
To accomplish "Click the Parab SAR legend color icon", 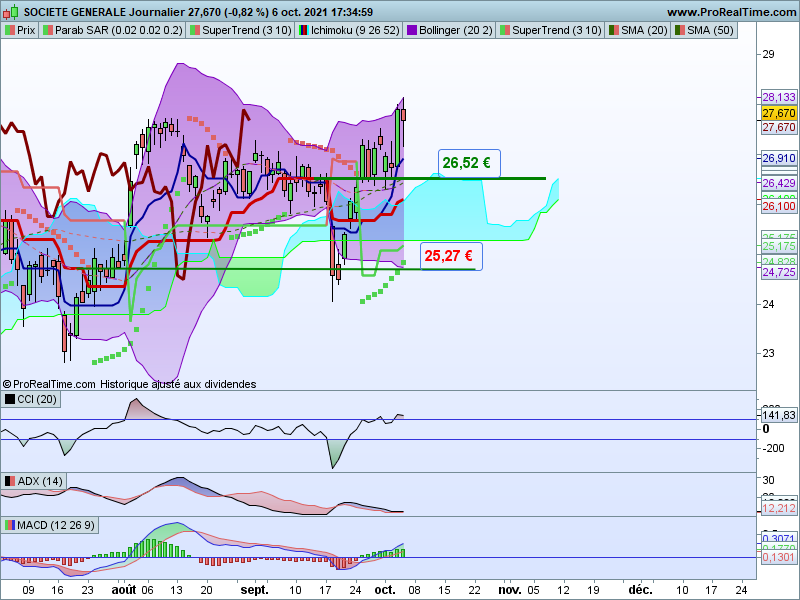I will [47, 30].
